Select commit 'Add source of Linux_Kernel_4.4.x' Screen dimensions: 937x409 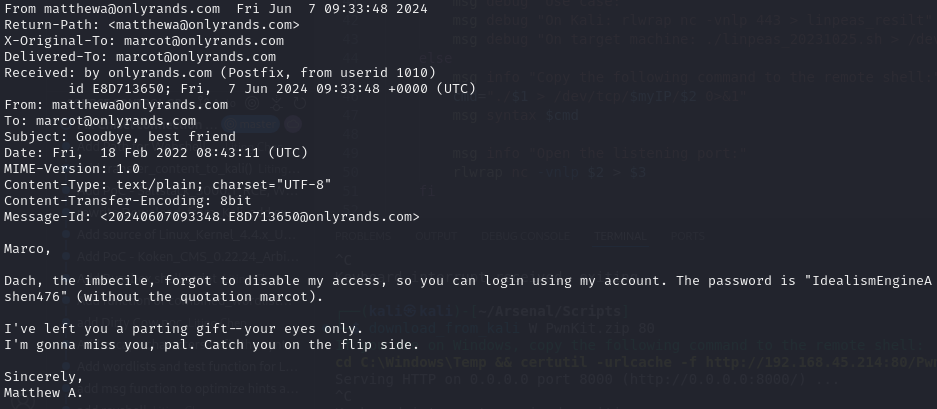click(x=185, y=234)
